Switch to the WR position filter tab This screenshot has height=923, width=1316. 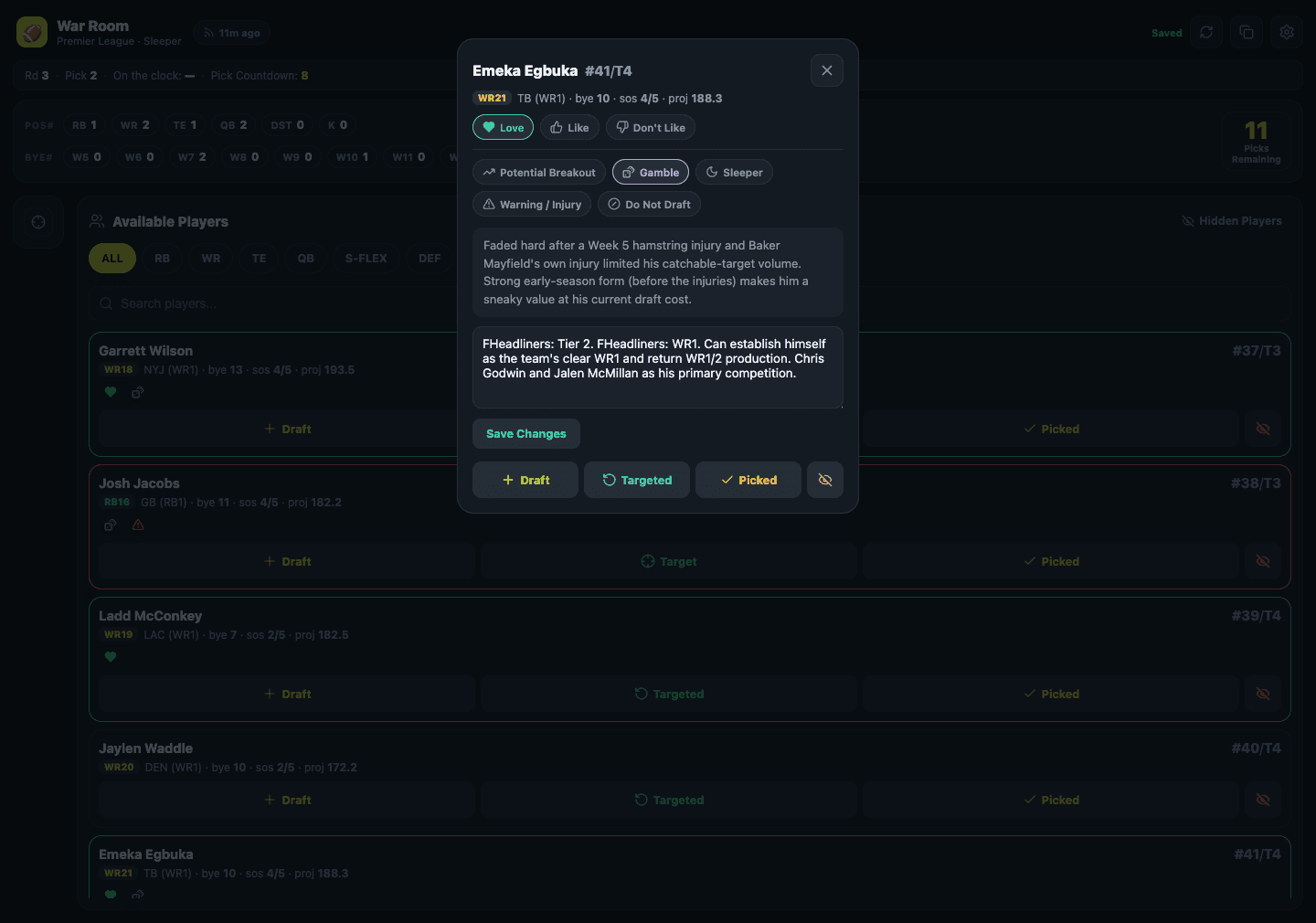tap(211, 259)
